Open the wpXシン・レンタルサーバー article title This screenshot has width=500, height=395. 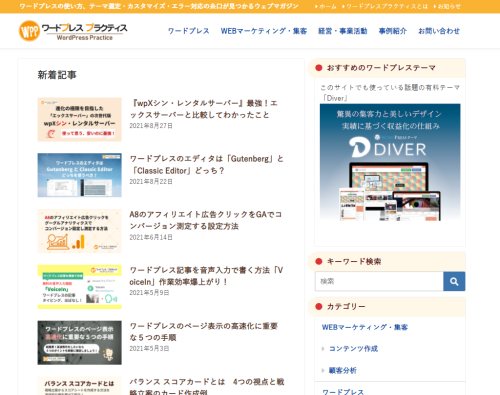204,109
